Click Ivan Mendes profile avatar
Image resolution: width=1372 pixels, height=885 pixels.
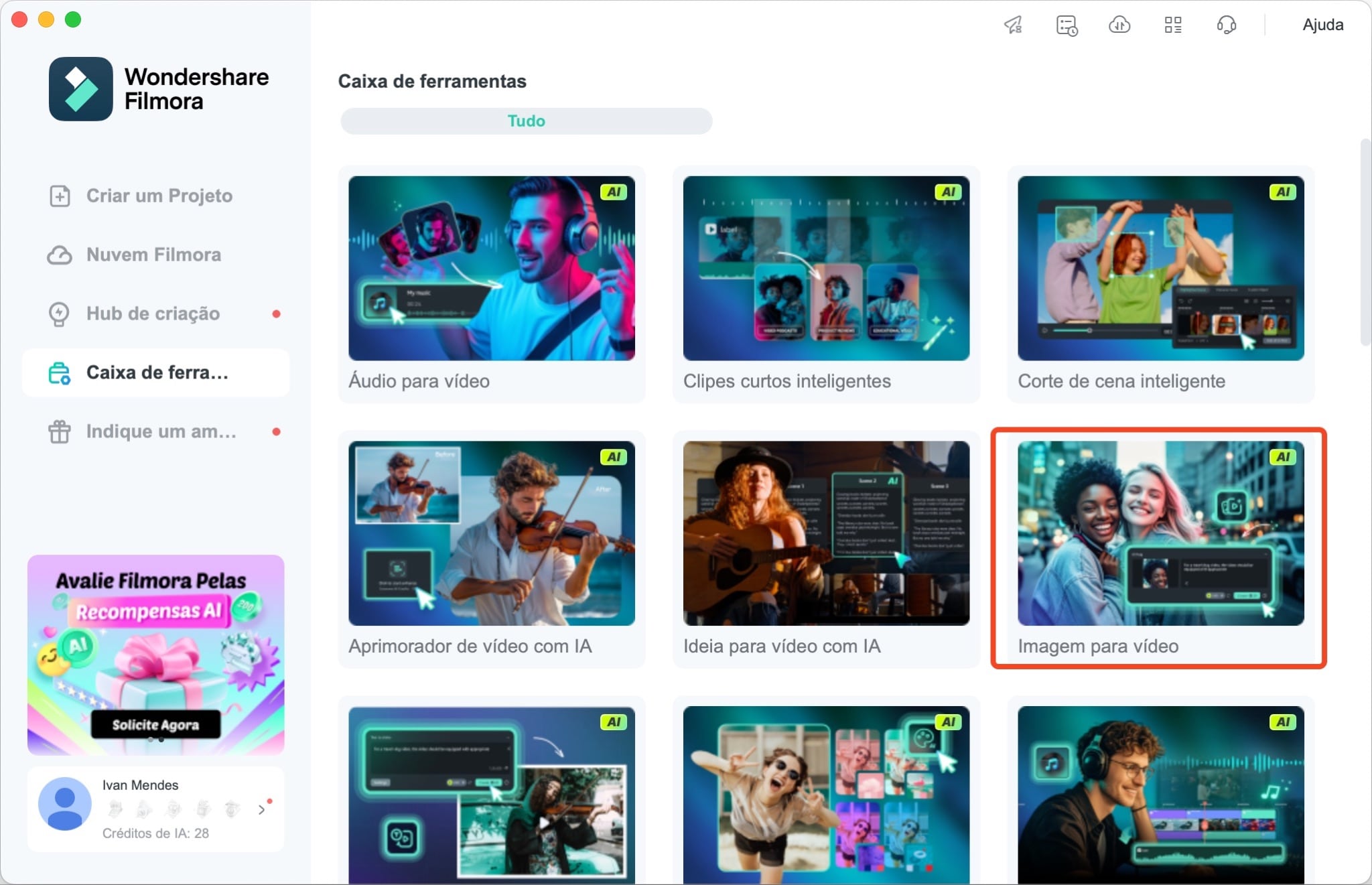click(65, 804)
